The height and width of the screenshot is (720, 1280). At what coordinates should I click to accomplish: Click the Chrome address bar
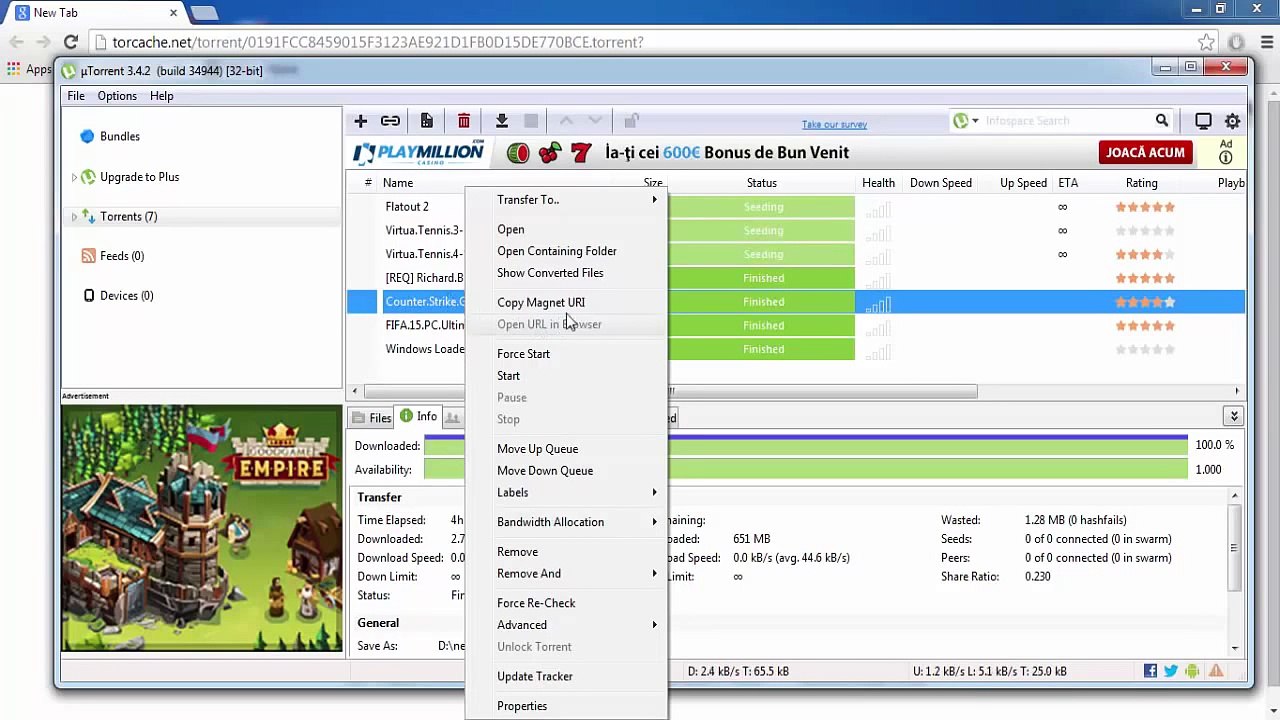[650, 42]
